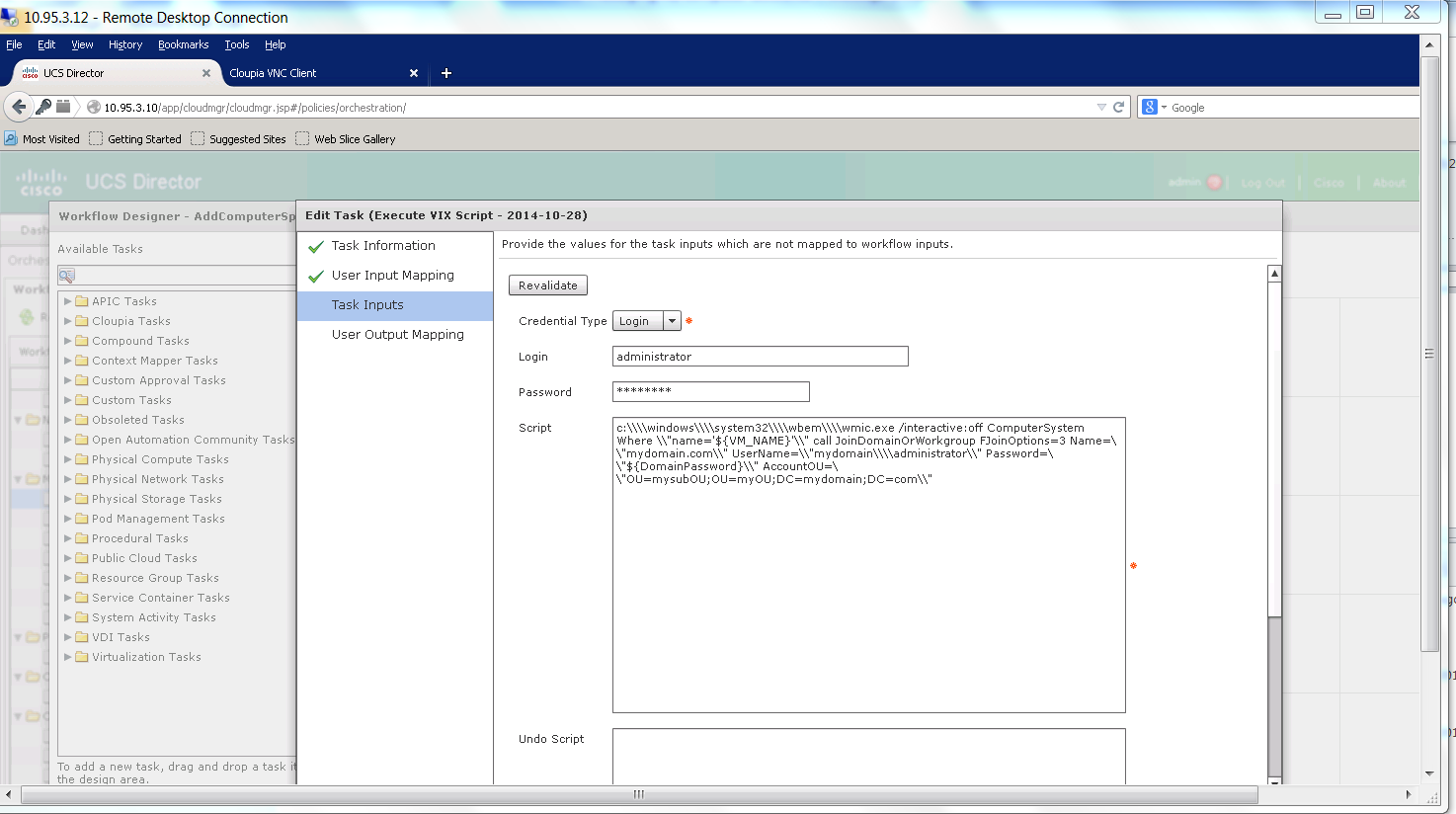Click the Most Visited bookmark icon
The image size is (1456, 814).
coord(11,138)
